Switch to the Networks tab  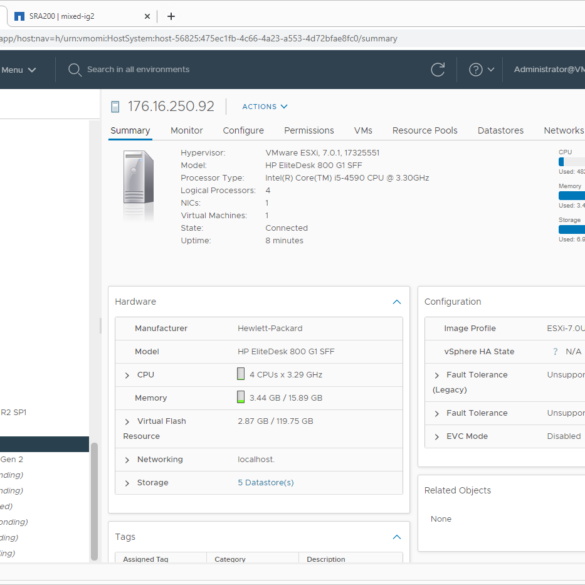pyautogui.click(x=564, y=131)
